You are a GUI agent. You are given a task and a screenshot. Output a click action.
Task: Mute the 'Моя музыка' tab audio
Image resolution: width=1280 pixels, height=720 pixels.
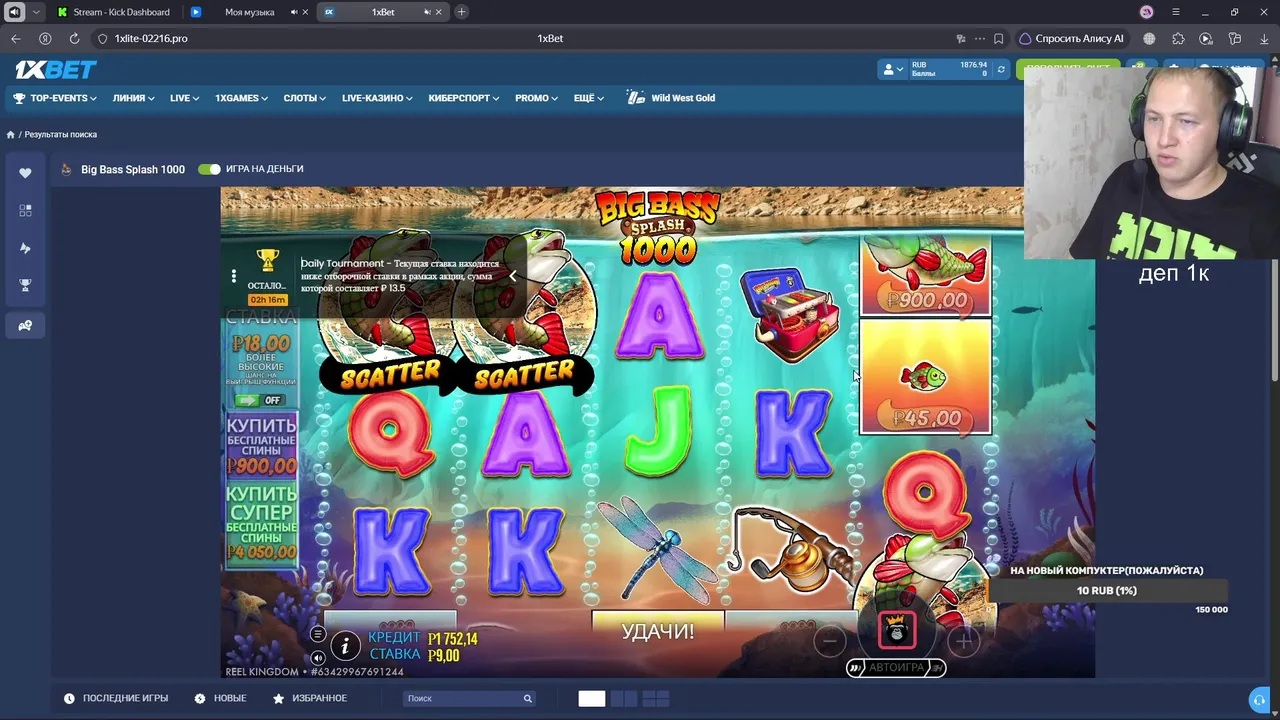coord(294,12)
